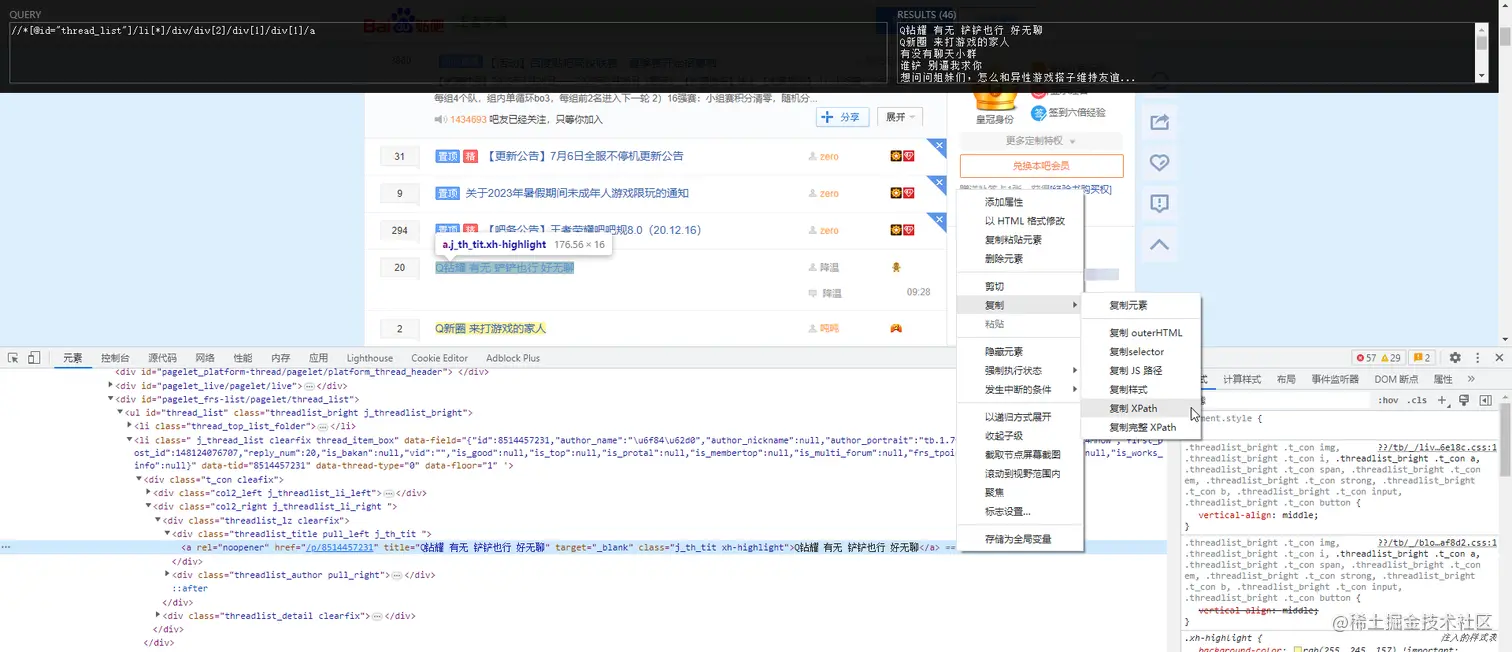Click the issues badge showing 2
The width and height of the screenshot is (1512, 652).
point(1422,358)
